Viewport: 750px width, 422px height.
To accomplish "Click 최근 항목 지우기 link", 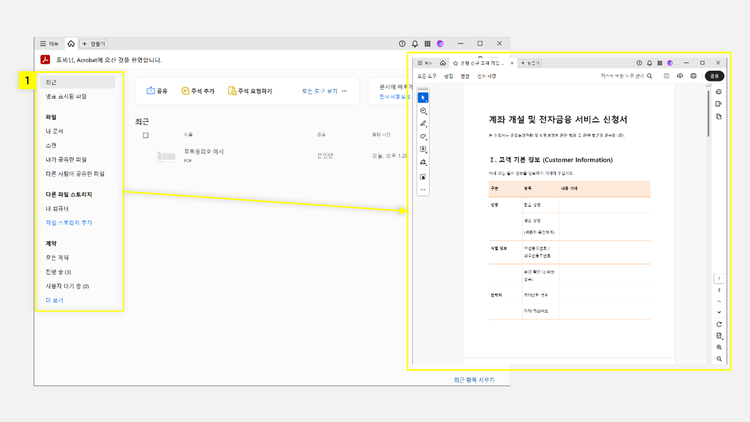I will coord(474,380).
